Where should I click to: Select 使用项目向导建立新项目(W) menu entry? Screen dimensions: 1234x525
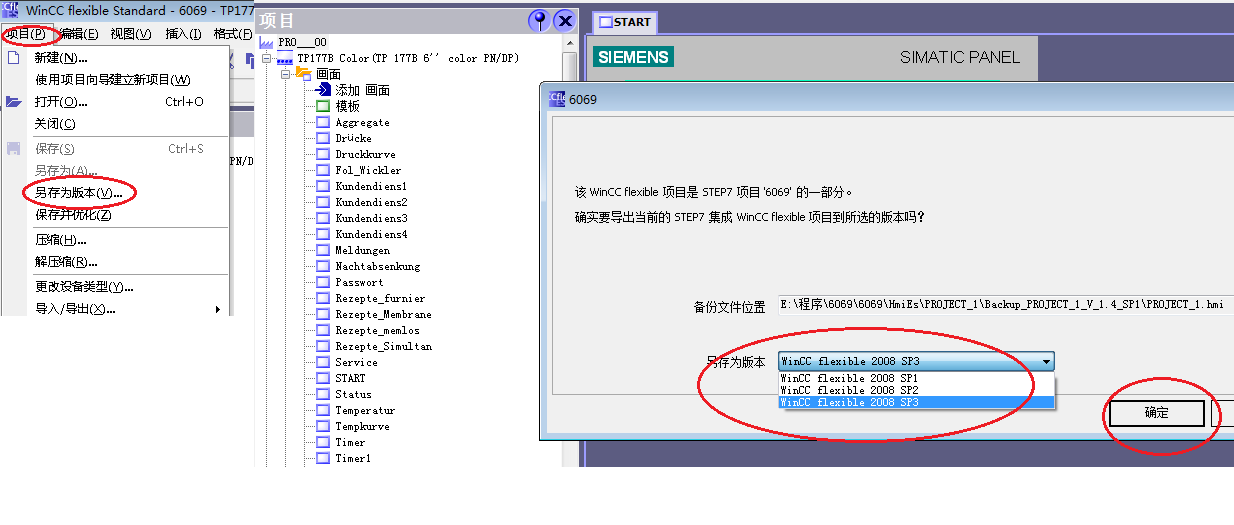tap(113, 80)
